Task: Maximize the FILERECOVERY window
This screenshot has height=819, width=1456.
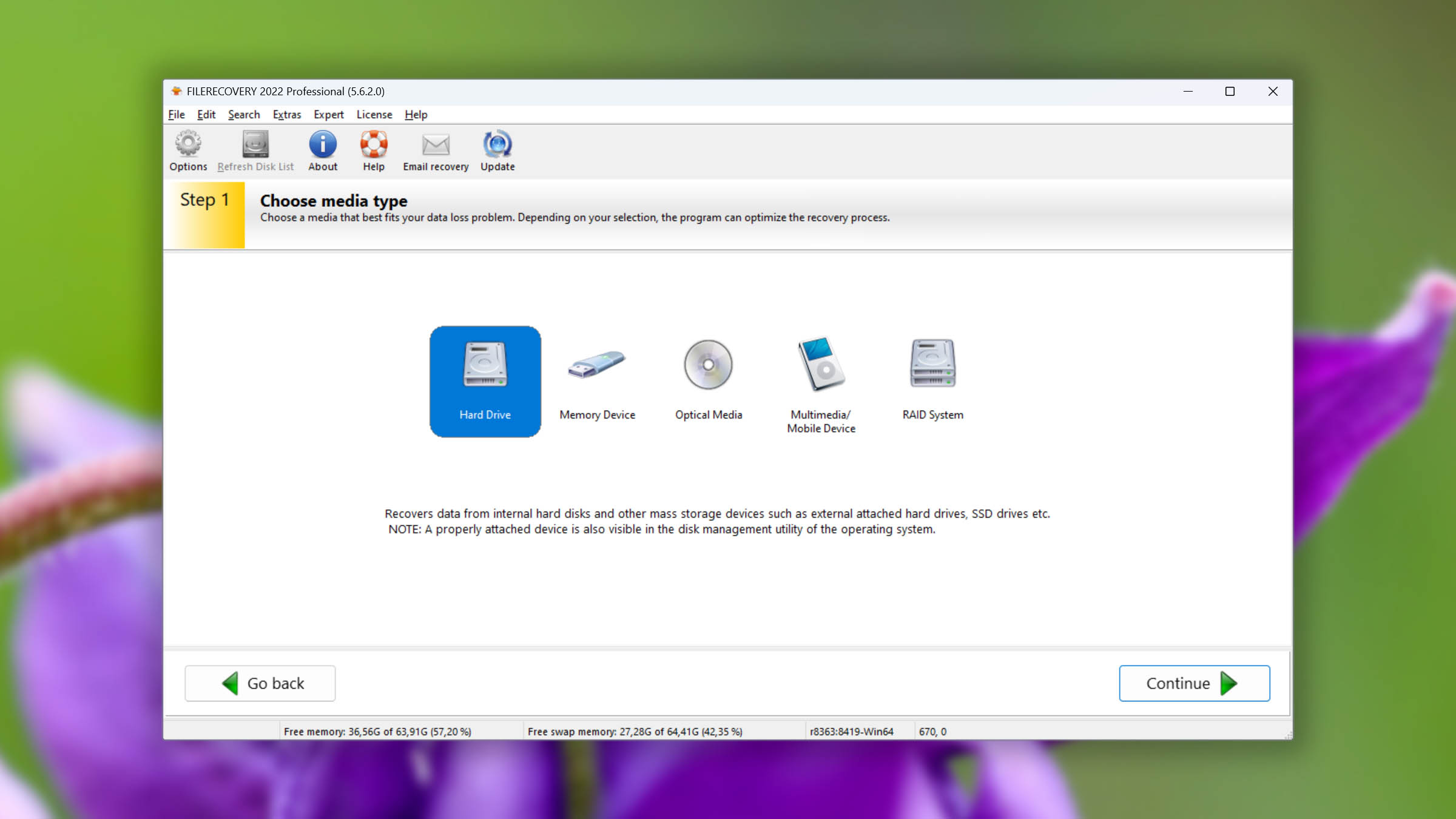Action: pyautogui.click(x=1230, y=91)
